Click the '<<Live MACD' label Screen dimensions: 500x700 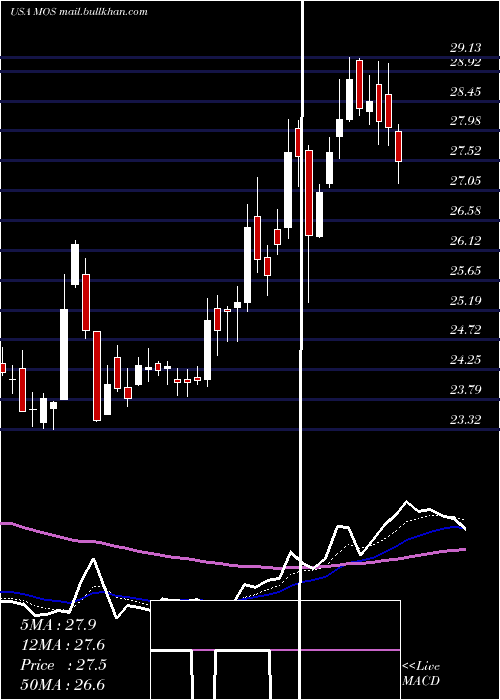(421, 674)
